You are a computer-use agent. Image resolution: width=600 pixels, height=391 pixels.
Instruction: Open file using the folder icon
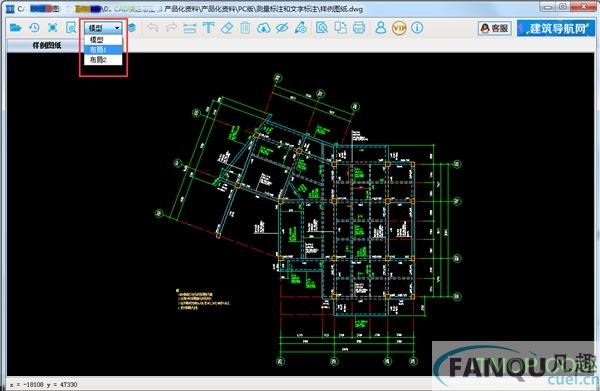point(16,28)
